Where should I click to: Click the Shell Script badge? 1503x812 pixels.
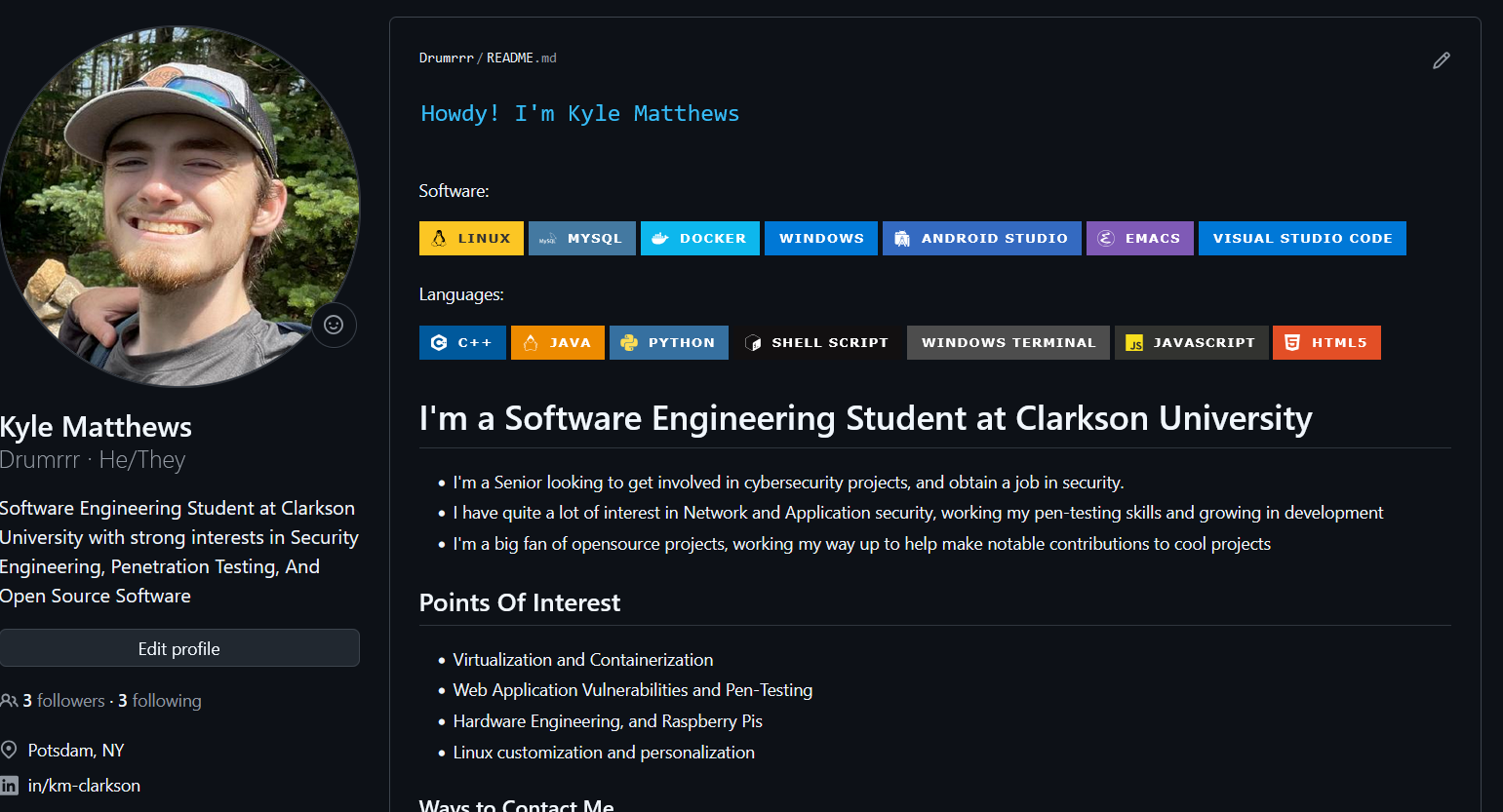817,342
